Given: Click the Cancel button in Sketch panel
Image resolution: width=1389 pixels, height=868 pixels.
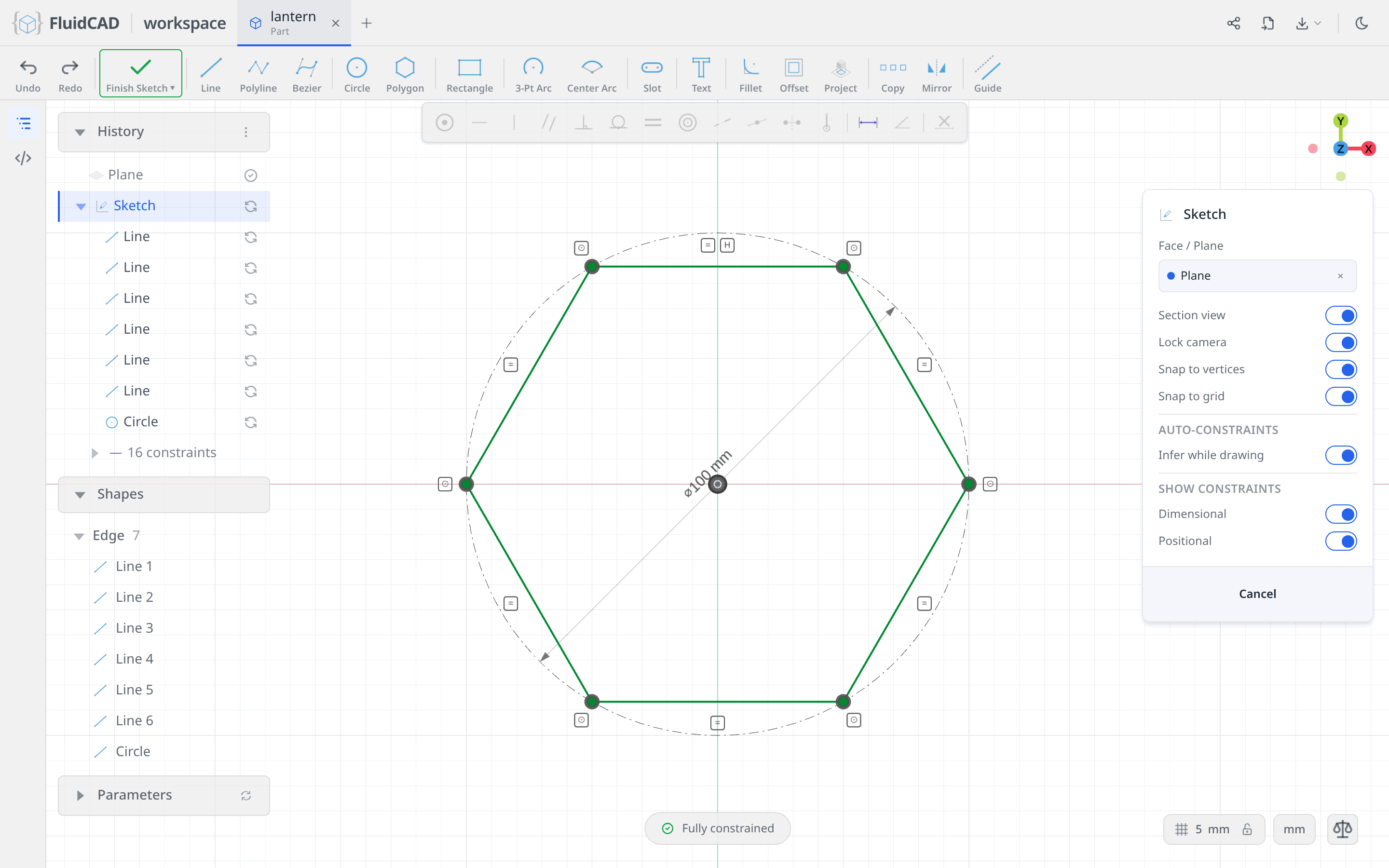Looking at the screenshot, I should coord(1257,594).
